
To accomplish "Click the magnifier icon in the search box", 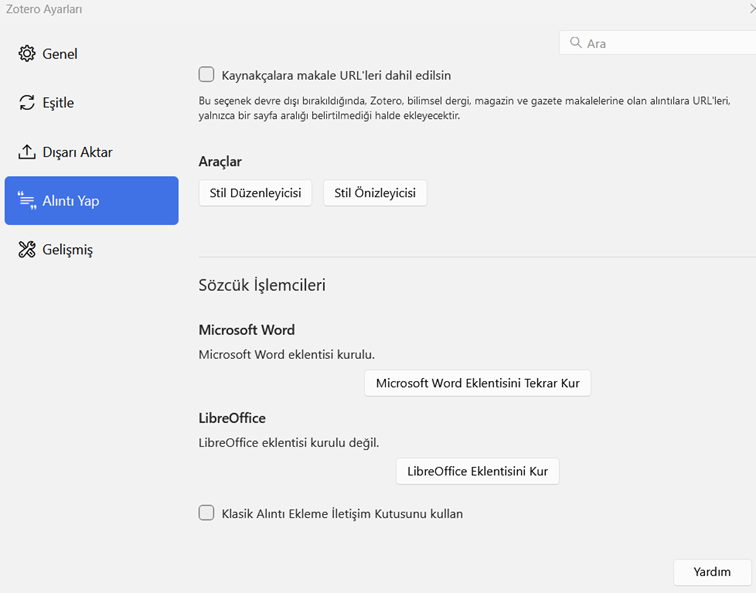I will pos(576,43).
